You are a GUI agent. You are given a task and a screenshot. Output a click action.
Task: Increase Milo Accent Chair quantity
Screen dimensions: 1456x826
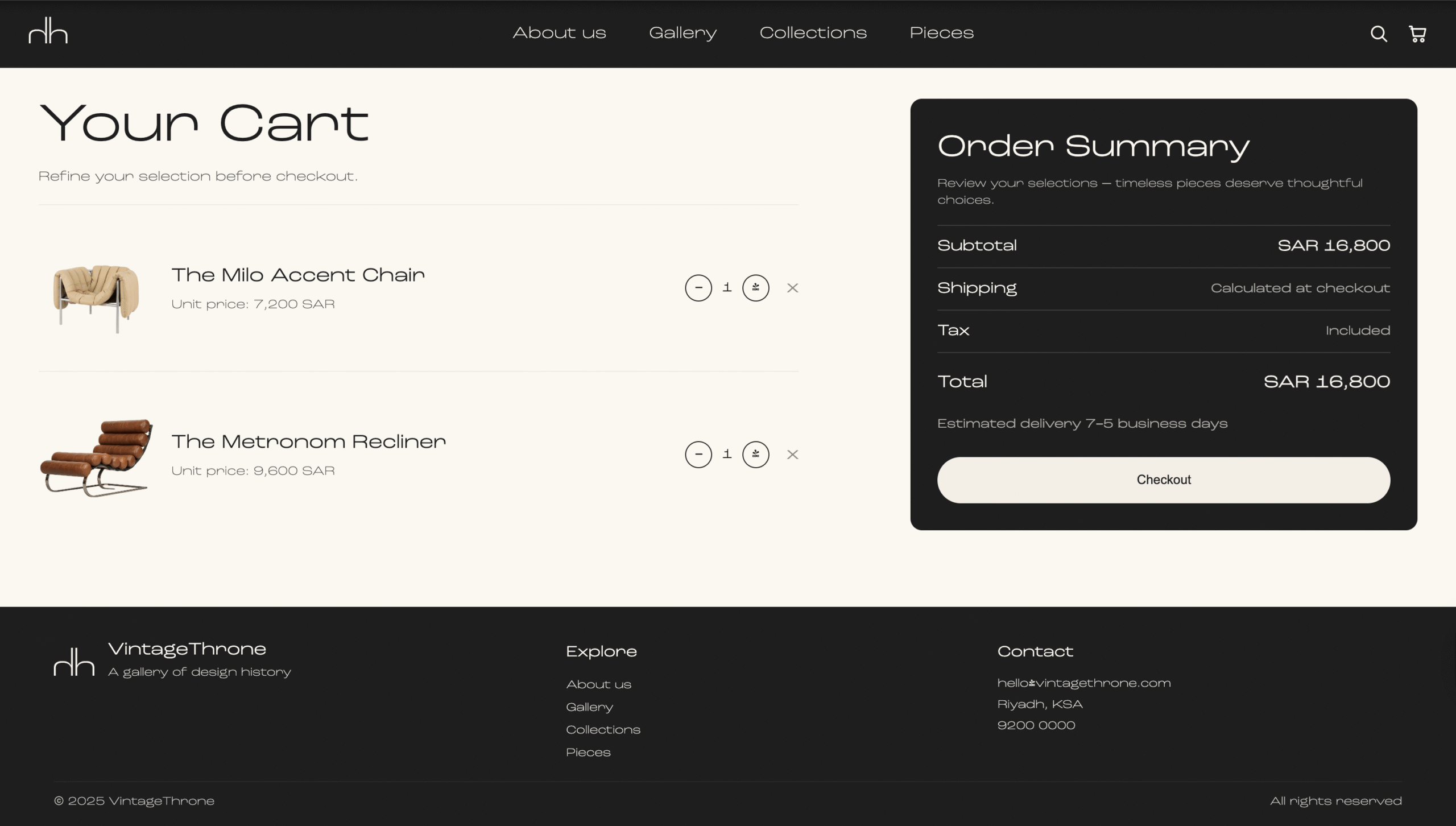pyautogui.click(x=755, y=288)
